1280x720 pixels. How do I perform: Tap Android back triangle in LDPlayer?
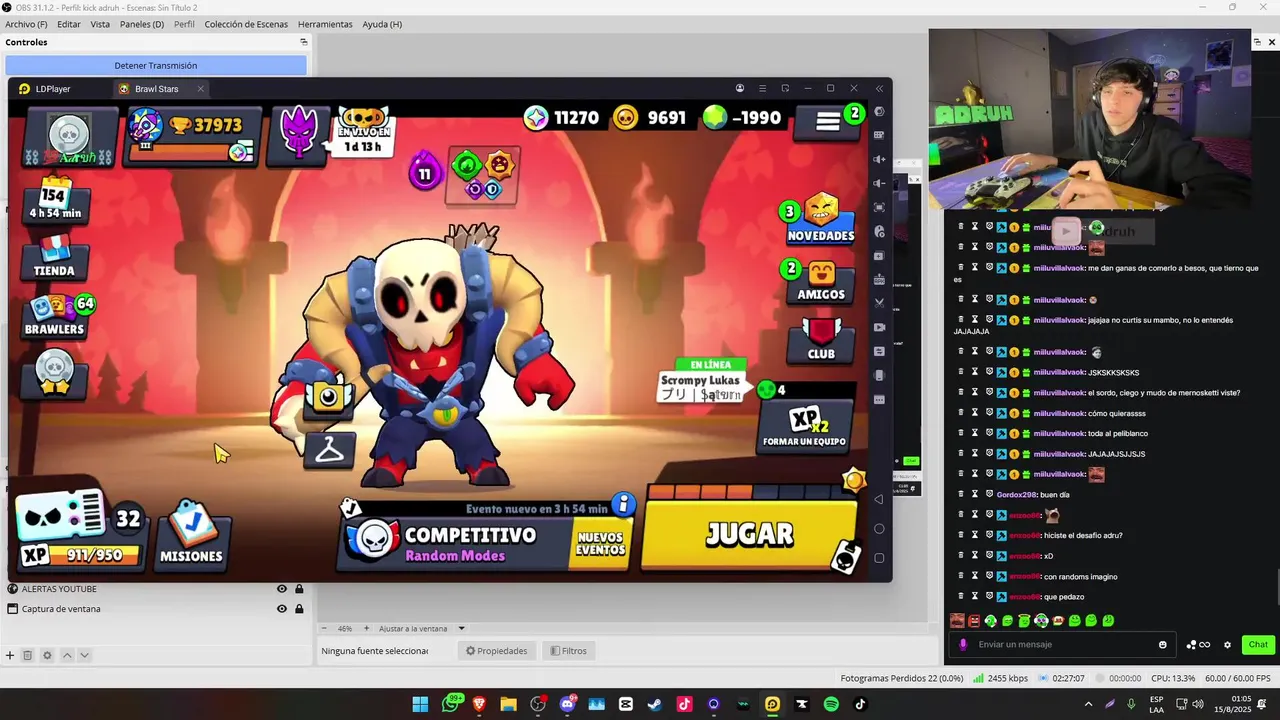tap(879, 499)
